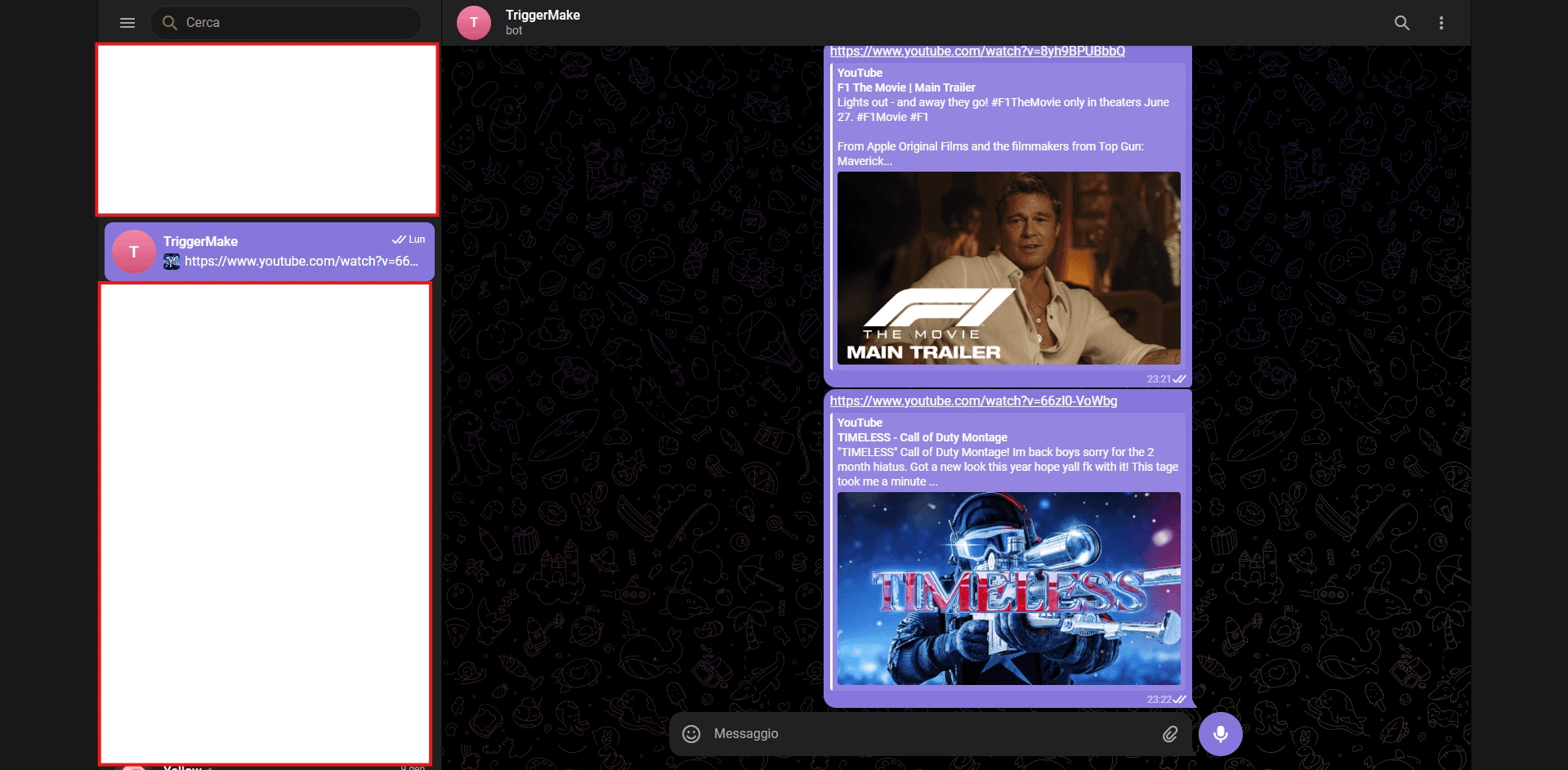The image size is (1568, 770).
Task: Click the TriggerMake avatar in chat list
Action: pos(134,252)
